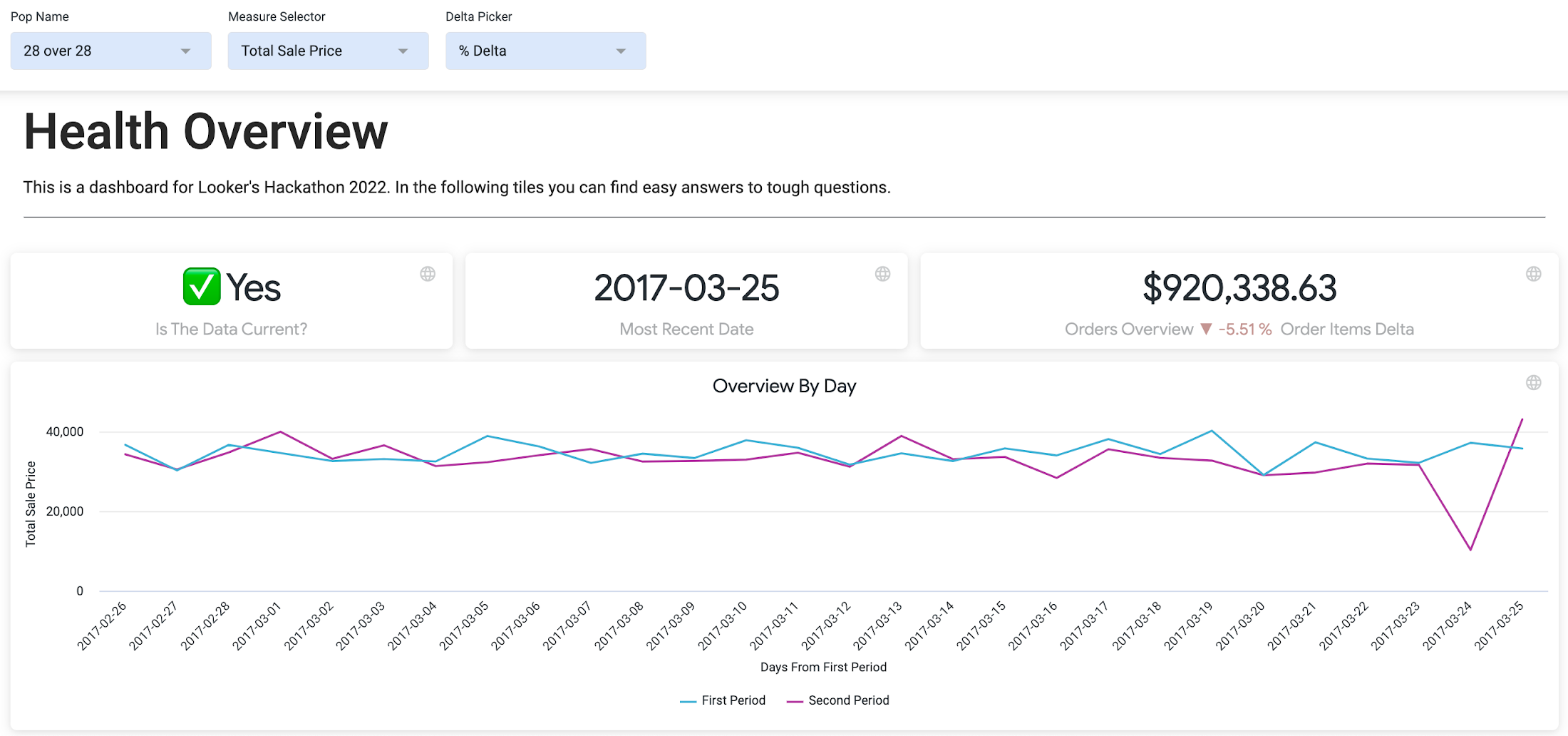Open the Measure Selector dropdown
Viewport: 1568px width, 736px height.
328,51
